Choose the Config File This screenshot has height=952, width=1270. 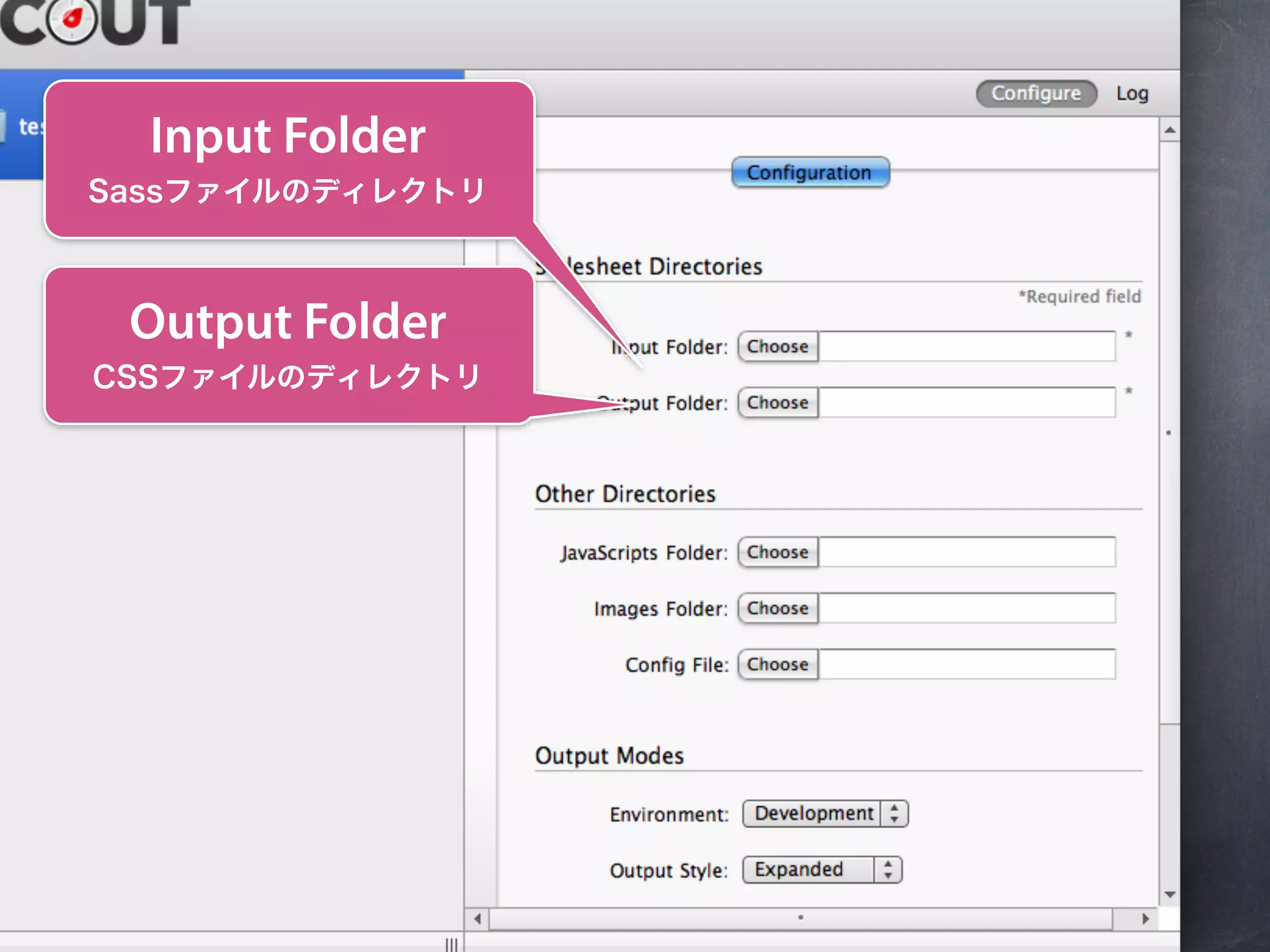[x=778, y=664]
